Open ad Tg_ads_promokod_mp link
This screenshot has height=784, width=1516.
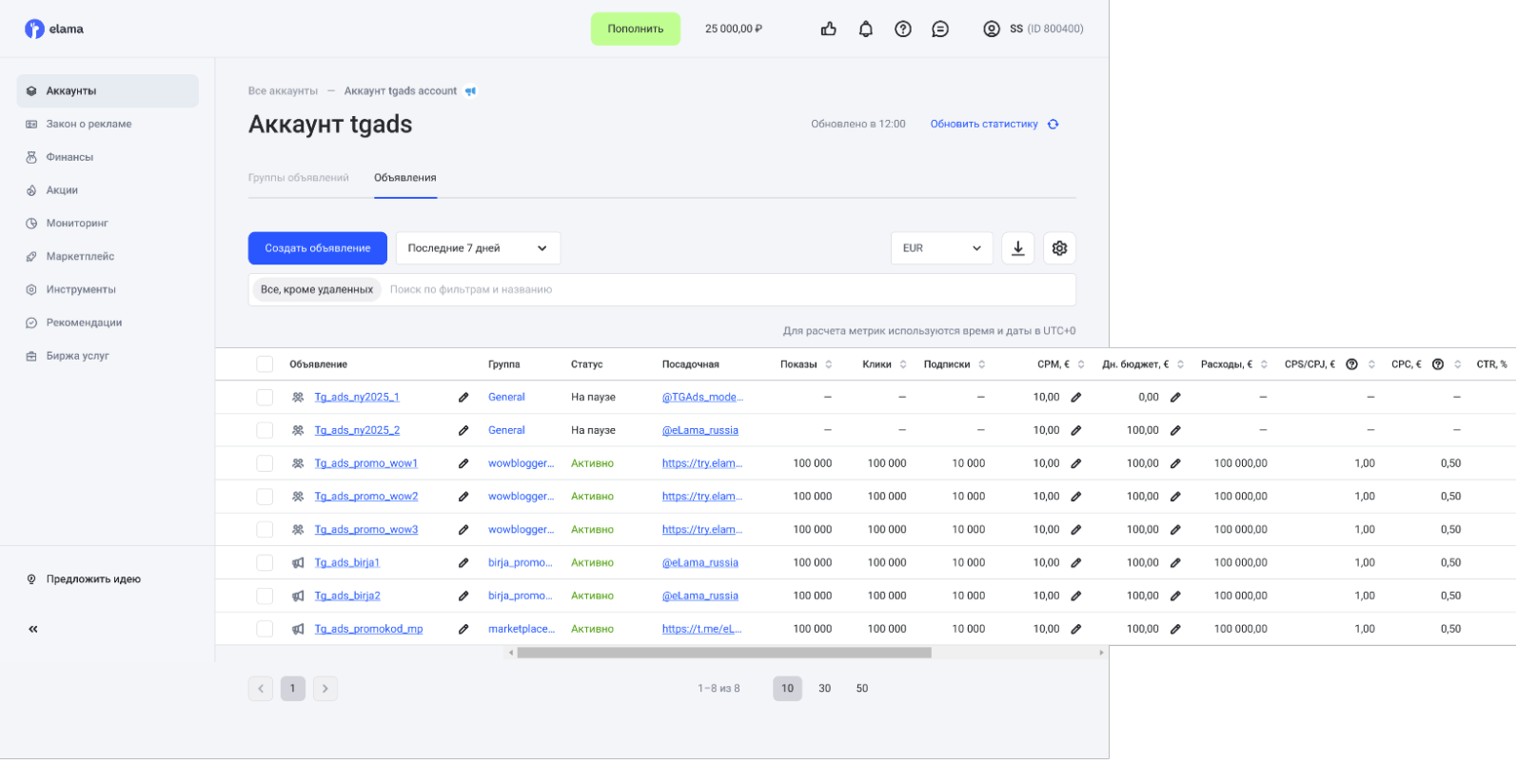click(368, 629)
